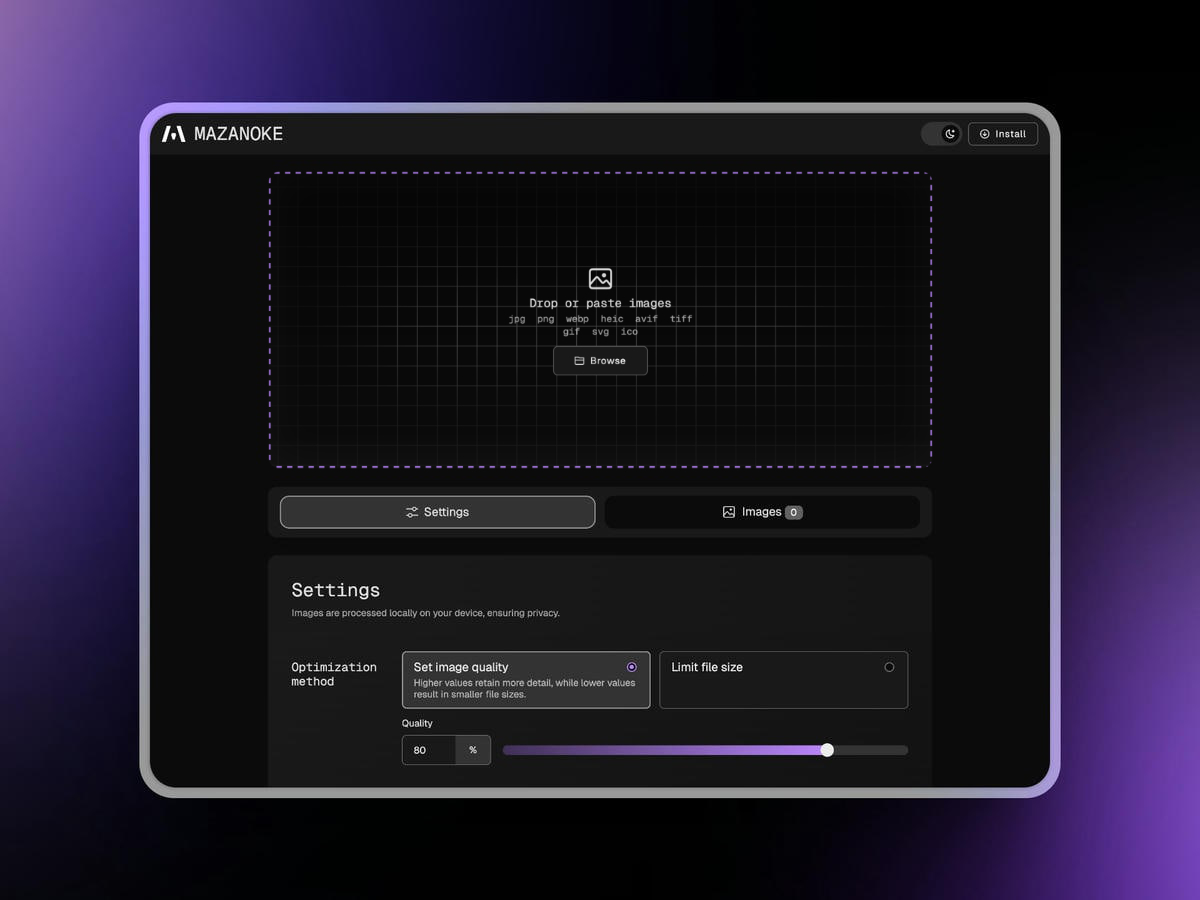Viewport: 1200px width, 900px height.
Task: Select the Limit file size radio button
Action: click(x=889, y=666)
